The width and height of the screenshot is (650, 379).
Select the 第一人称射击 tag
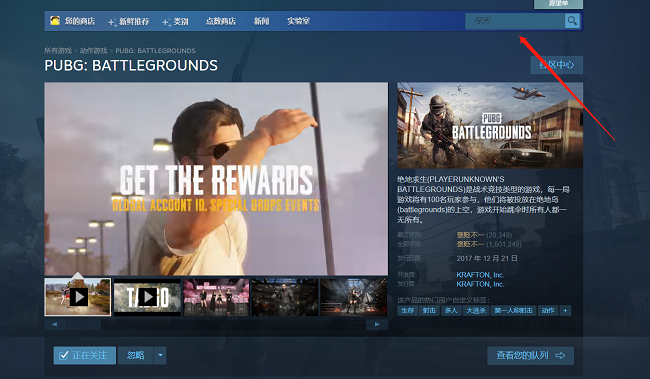pos(513,310)
